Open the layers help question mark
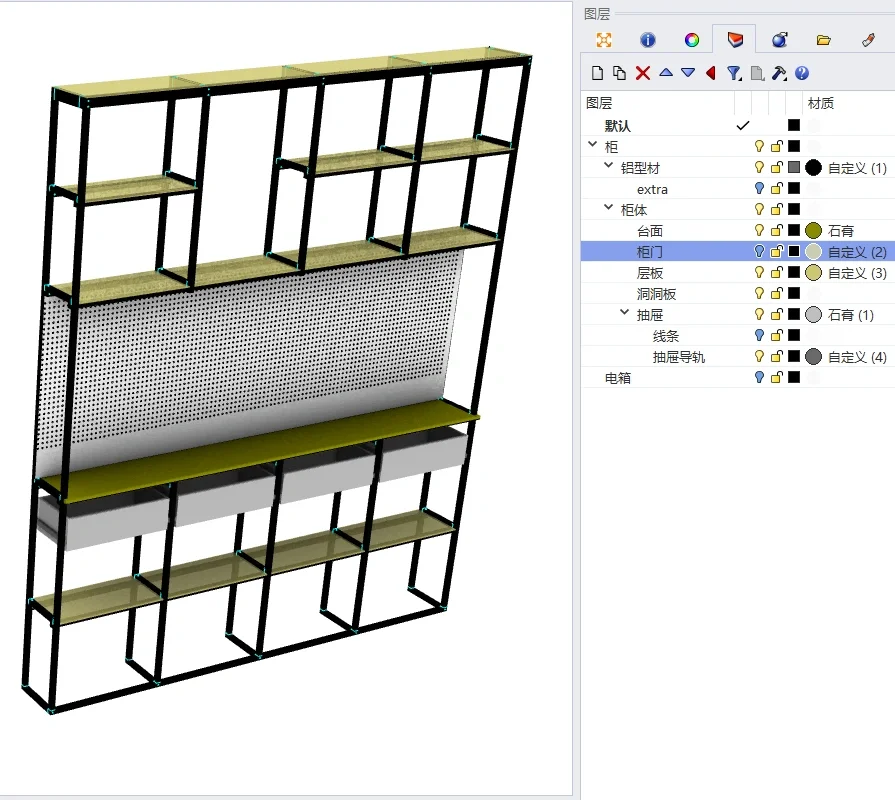 (801, 73)
